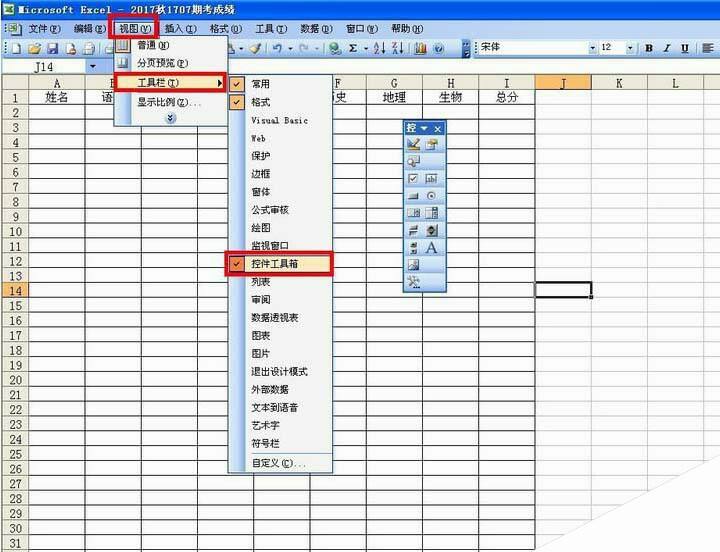Enable the 窗体 toolbar
Screen dimensions: 720x552
[x=280, y=192]
